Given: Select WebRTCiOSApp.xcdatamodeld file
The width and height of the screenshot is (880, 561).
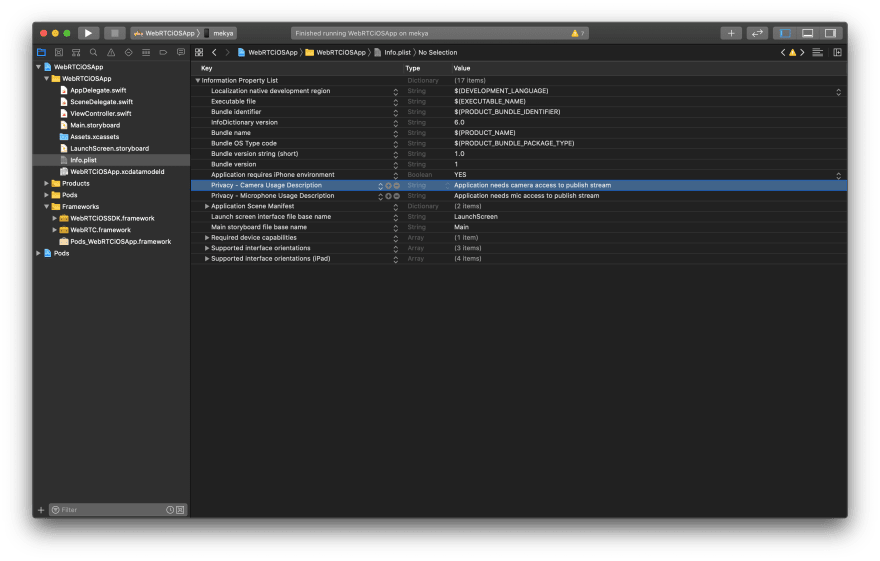Looking at the screenshot, I should [117, 172].
